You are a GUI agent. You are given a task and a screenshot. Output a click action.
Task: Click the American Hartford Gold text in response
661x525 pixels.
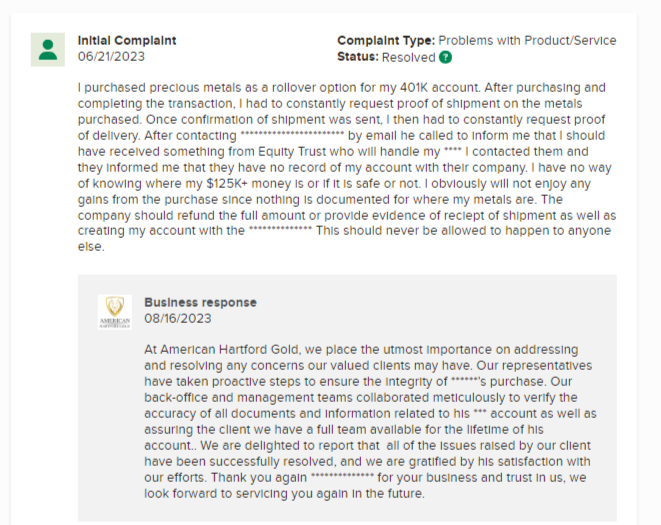(x=230, y=350)
